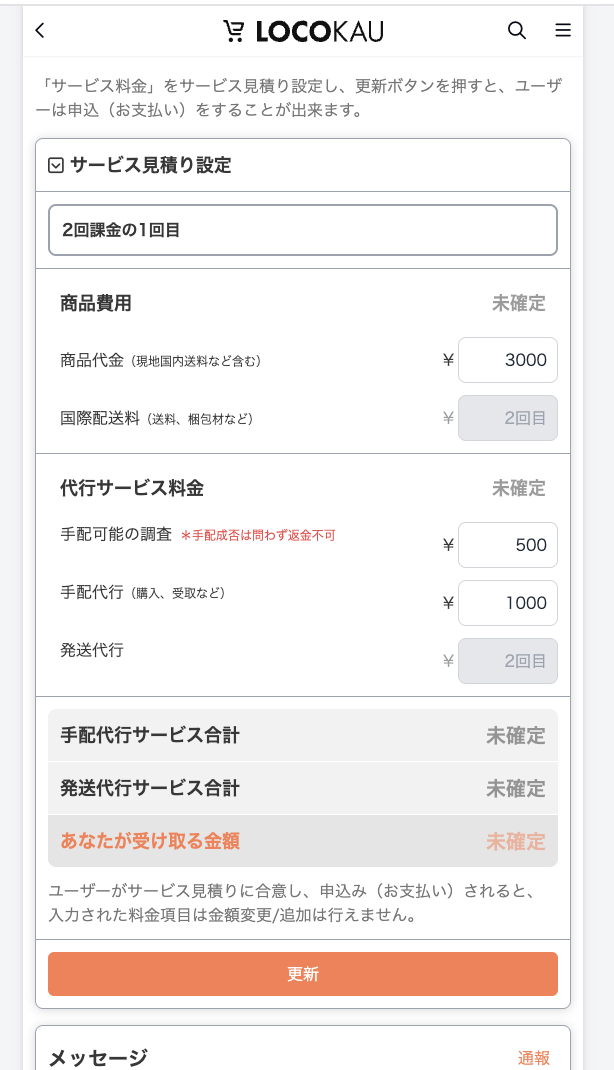Tap the yen symbol beside 手配代行
Viewport: 614px width, 1070px height.
446,603
